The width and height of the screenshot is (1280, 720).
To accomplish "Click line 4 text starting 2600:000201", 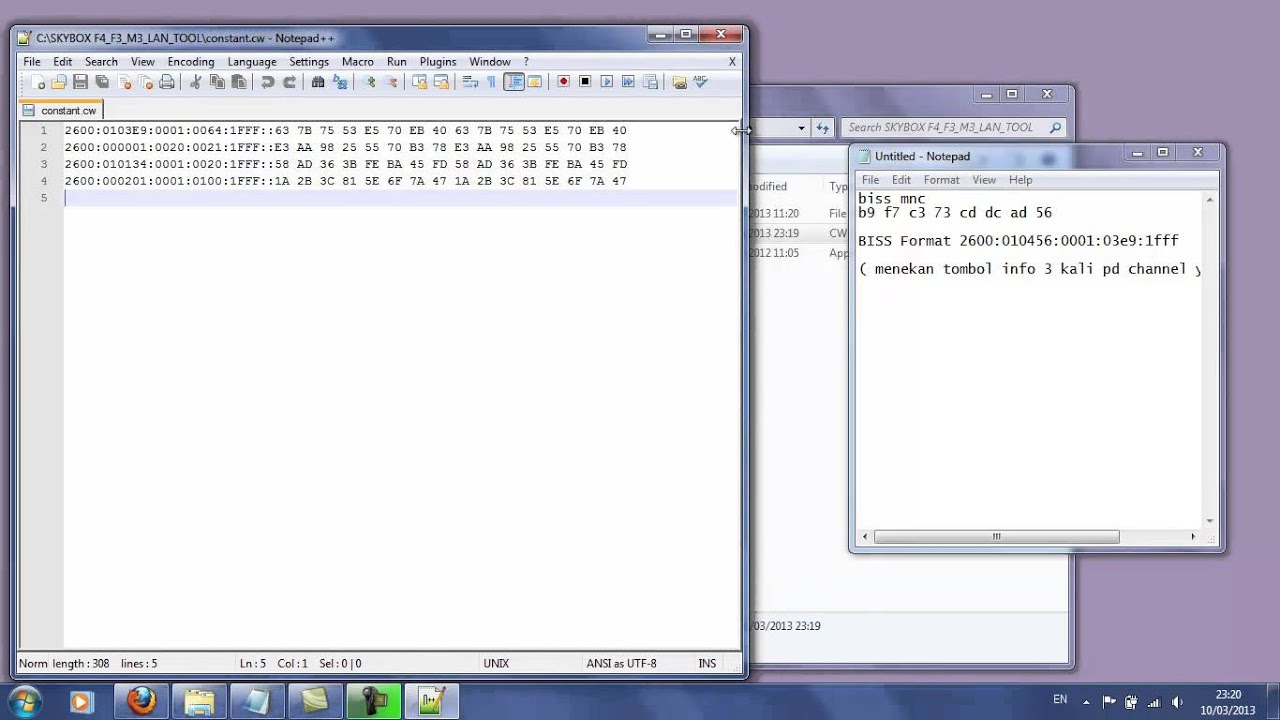I will [346, 181].
